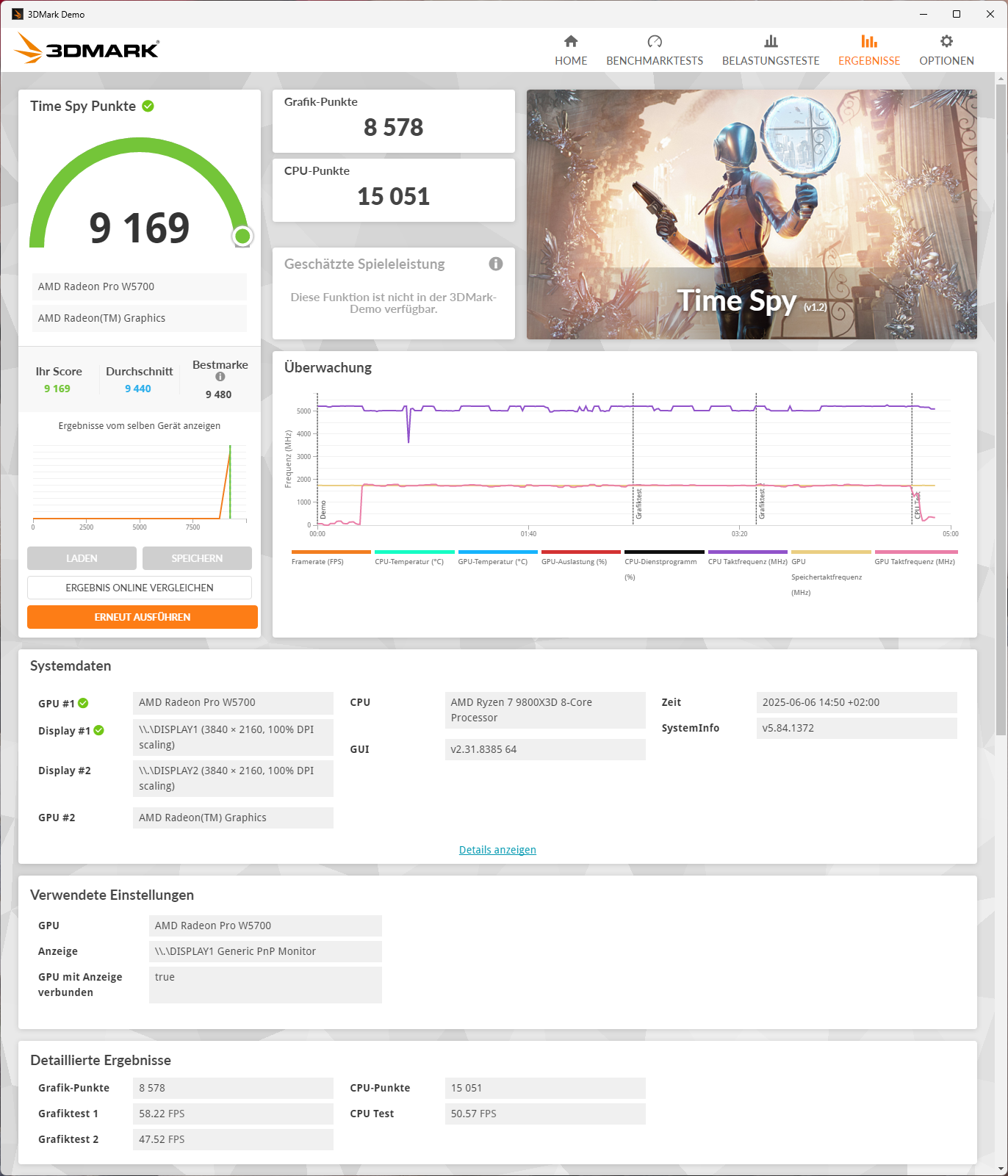Click the scrollbar up arrow
Viewport: 1008px width, 1176px height.
click(1001, 77)
